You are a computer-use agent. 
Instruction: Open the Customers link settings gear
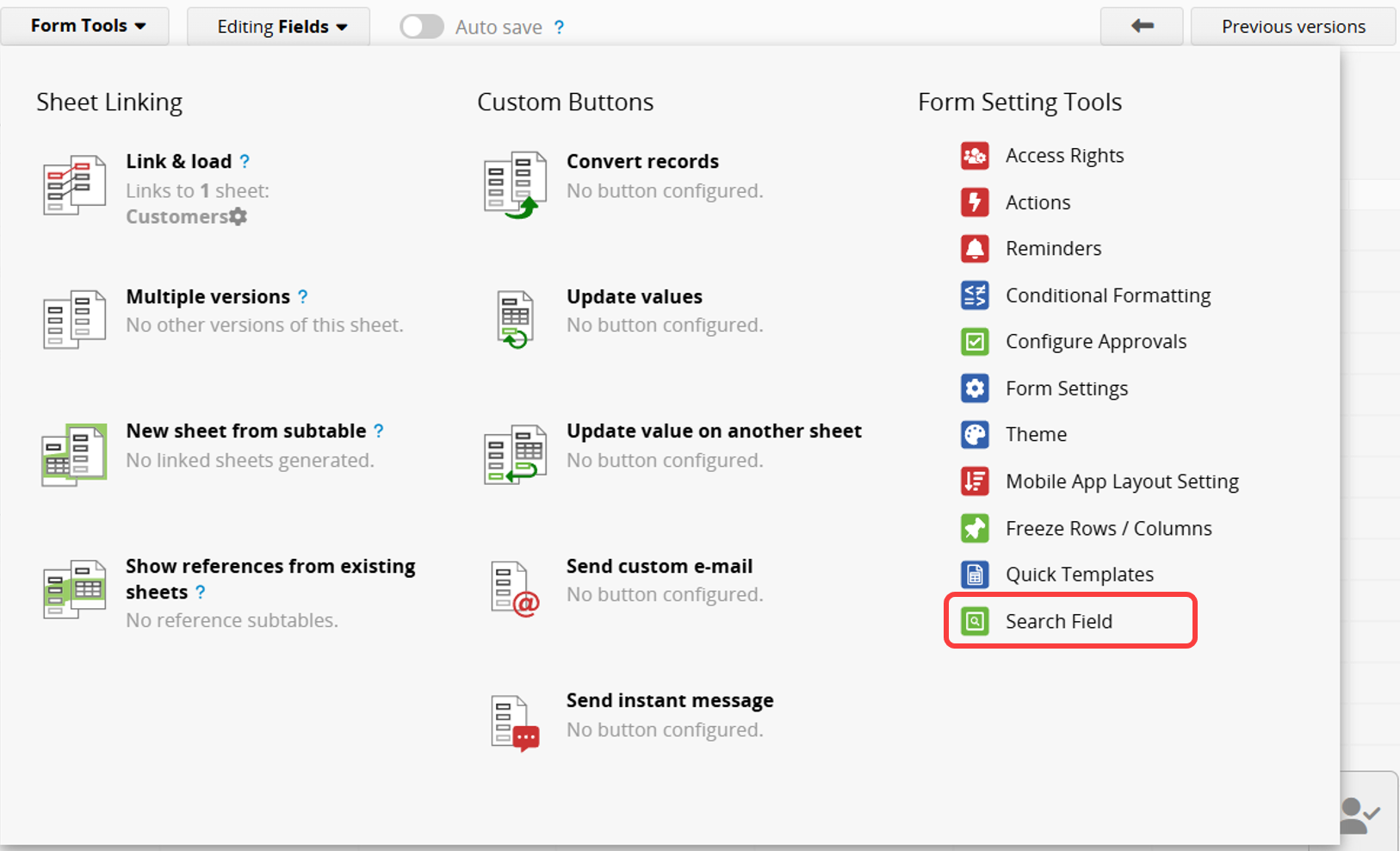(x=238, y=217)
